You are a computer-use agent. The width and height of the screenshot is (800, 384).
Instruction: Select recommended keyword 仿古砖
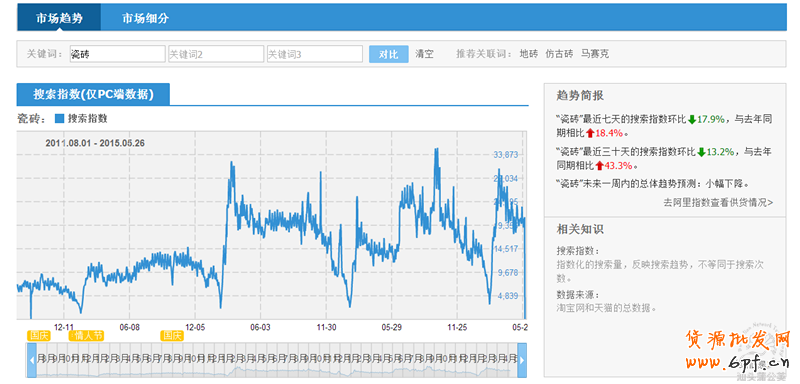(x=560, y=54)
